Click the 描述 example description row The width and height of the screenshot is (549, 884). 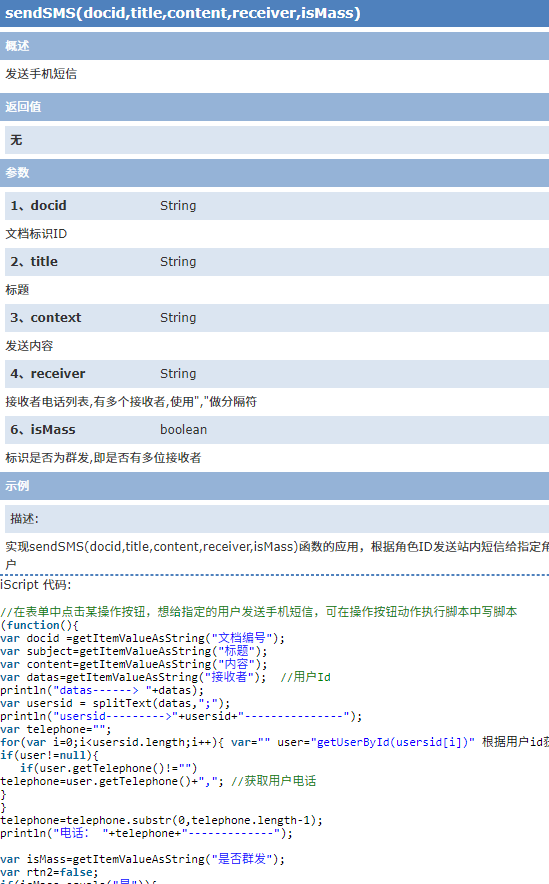click(x=277, y=519)
